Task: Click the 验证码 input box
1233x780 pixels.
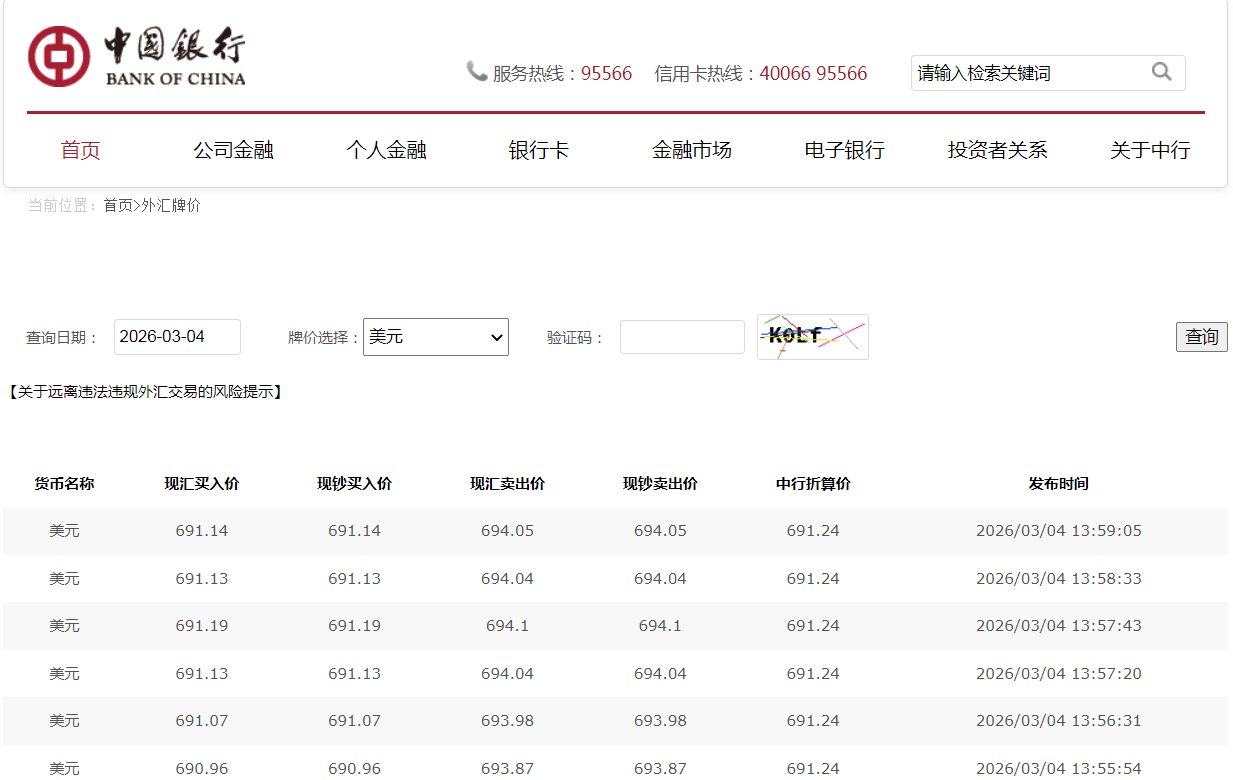Action: (682, 337)
